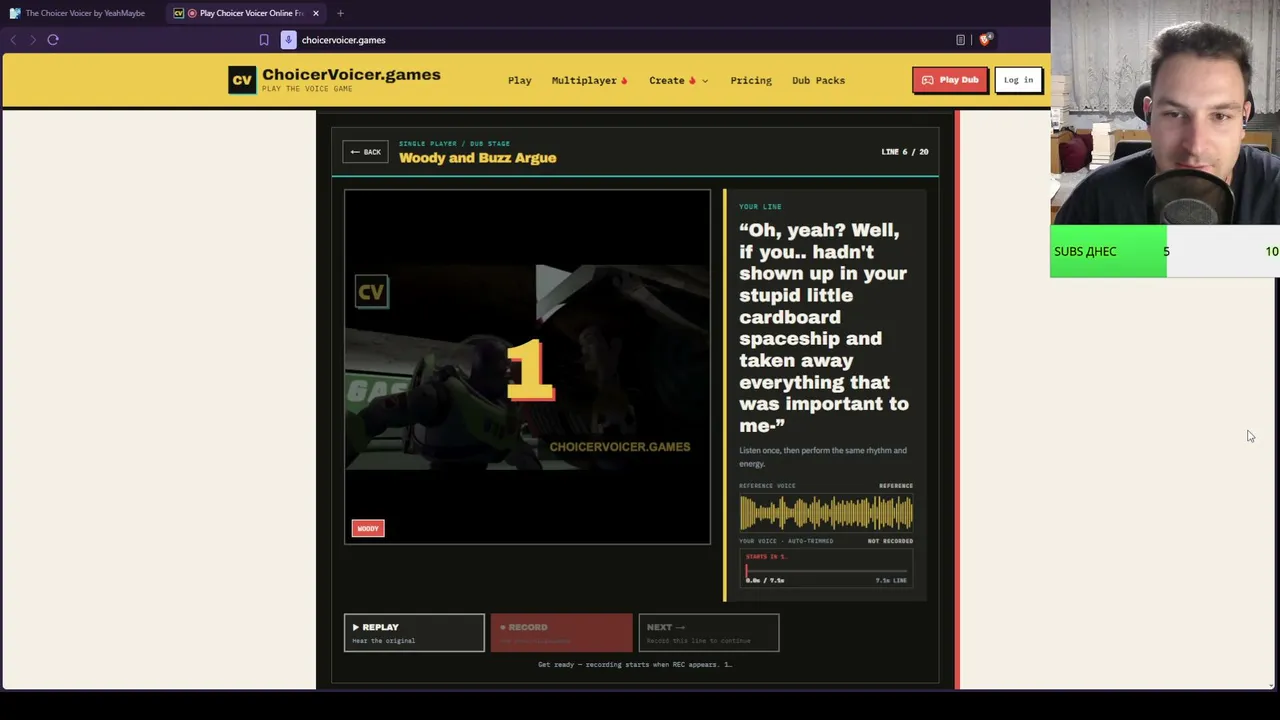The image size is (1280, 720).
Task: Click the red Woody character tag
Action: click(x=368, y=528)
